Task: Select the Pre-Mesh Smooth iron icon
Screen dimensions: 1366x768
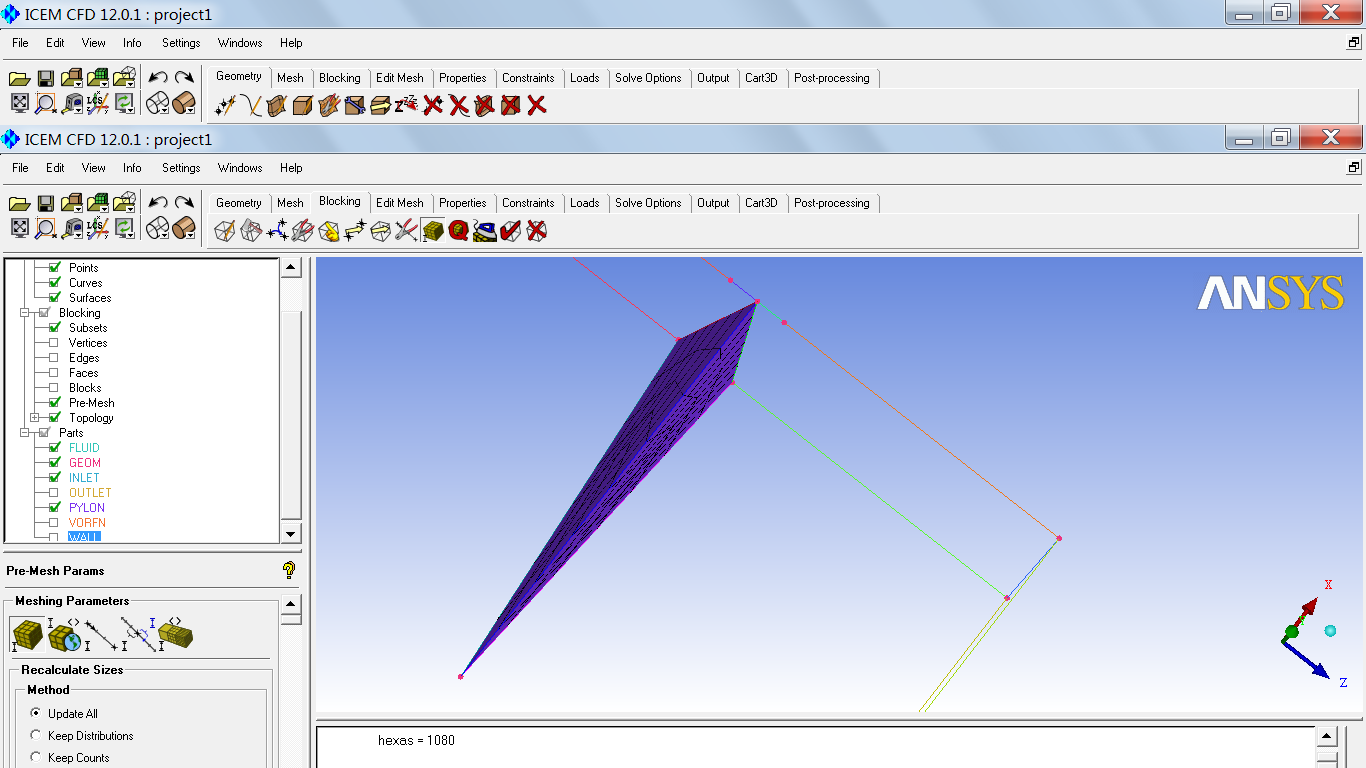Action: (485, 231)
